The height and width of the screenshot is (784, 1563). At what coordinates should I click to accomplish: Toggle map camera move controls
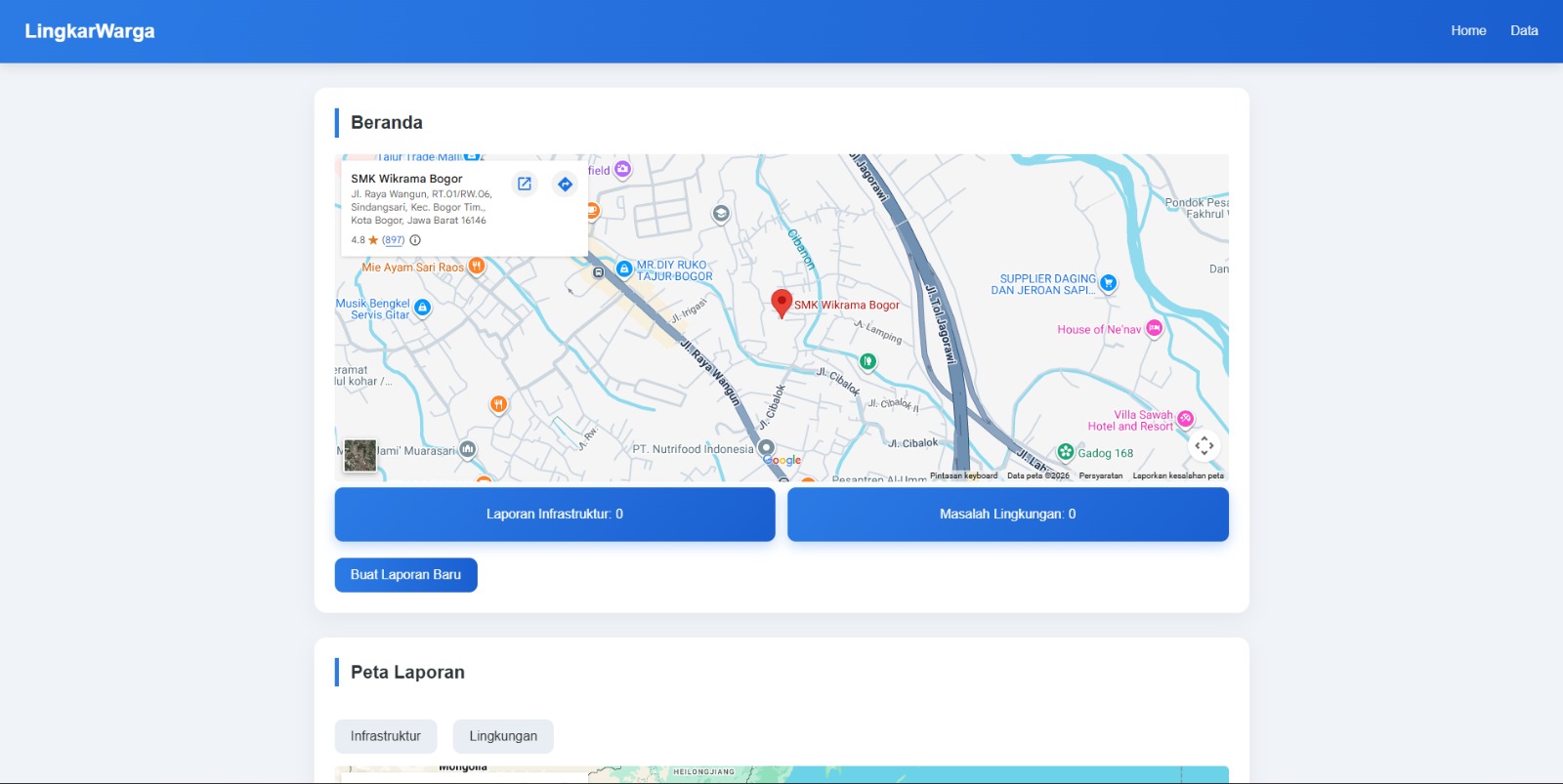pyautogui.click(x=1204, y=446)
